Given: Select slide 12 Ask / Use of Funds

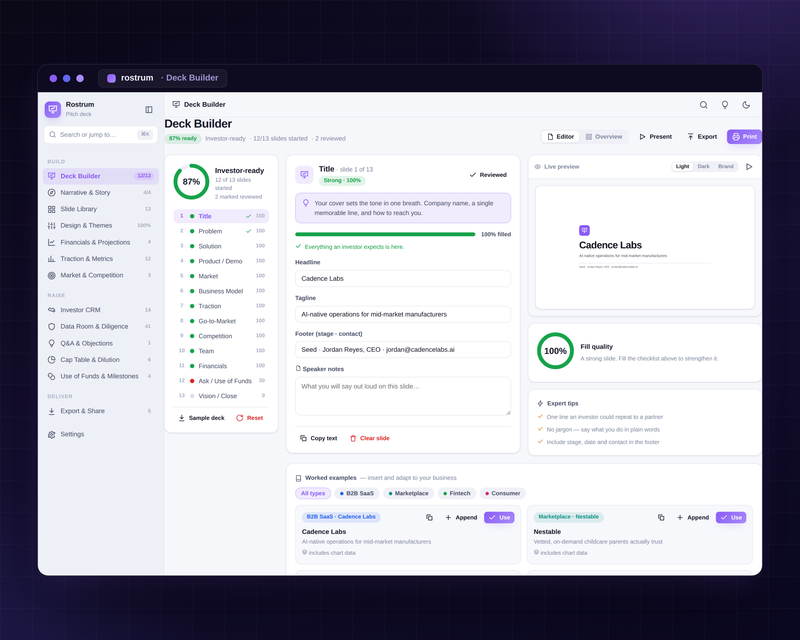Looking at the screenshot, I should 221,381.
